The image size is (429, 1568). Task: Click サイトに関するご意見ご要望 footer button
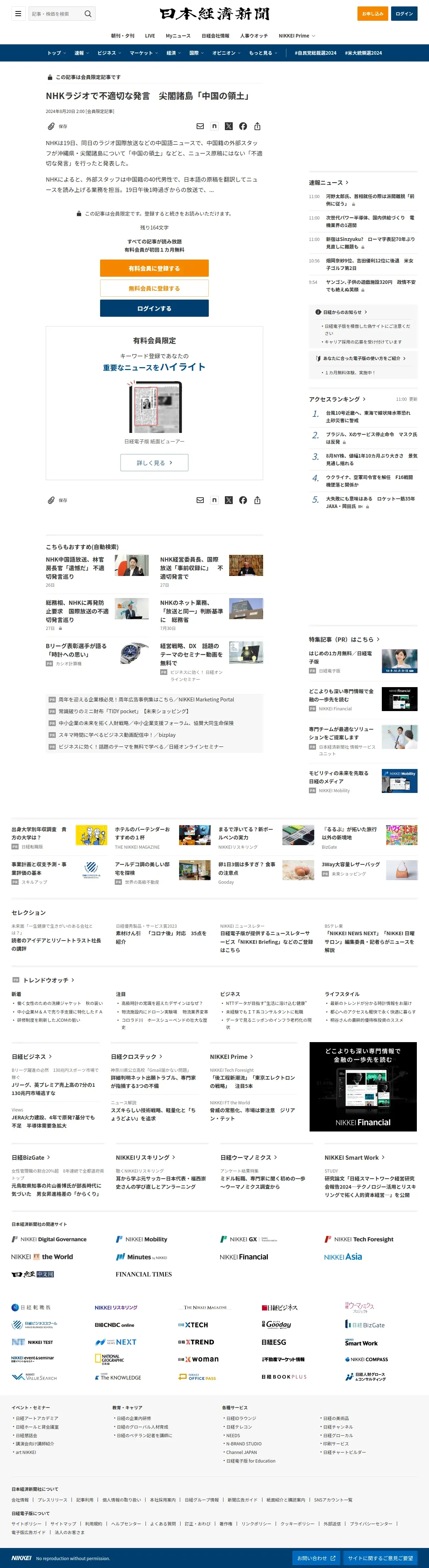[x=380, y=1558]
